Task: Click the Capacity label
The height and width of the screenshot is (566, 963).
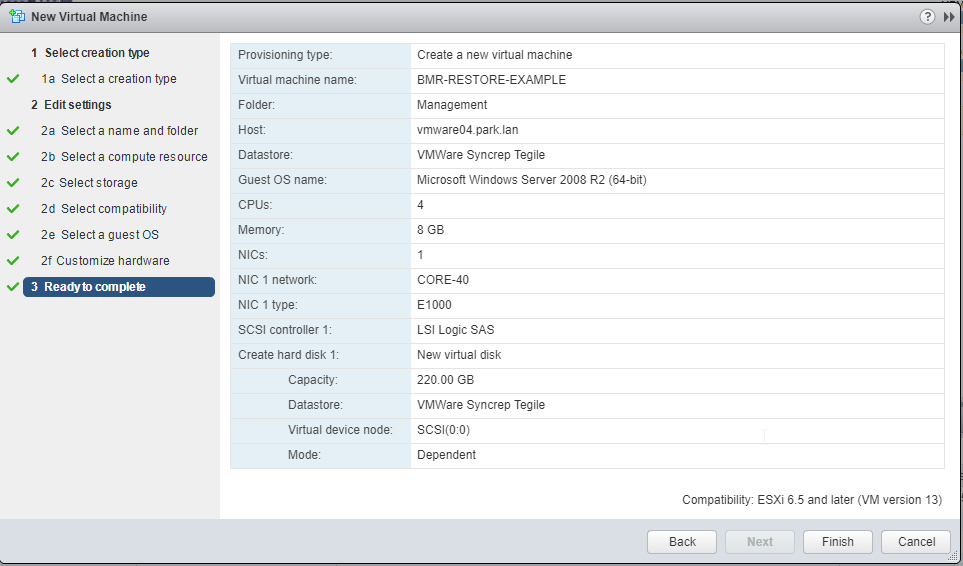Action: [x=313, y=380]
